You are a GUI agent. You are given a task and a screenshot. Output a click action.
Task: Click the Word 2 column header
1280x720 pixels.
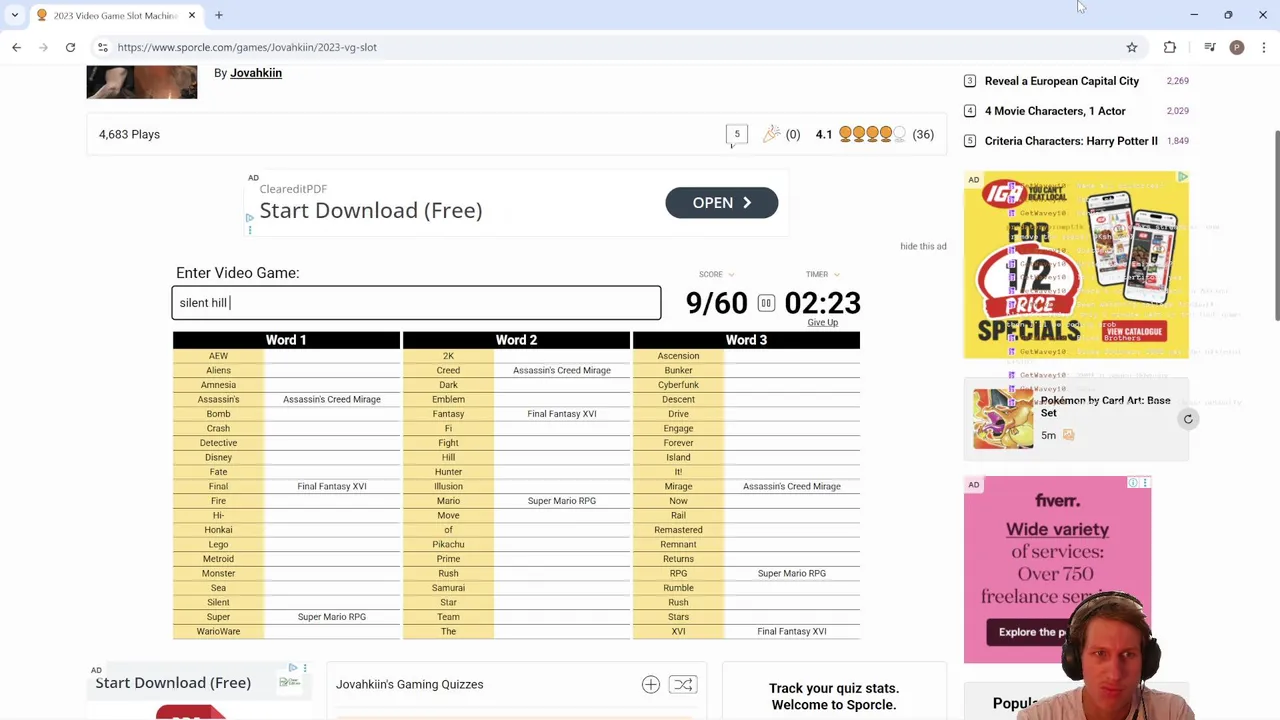pyautogui.click(x=516, y=340)
